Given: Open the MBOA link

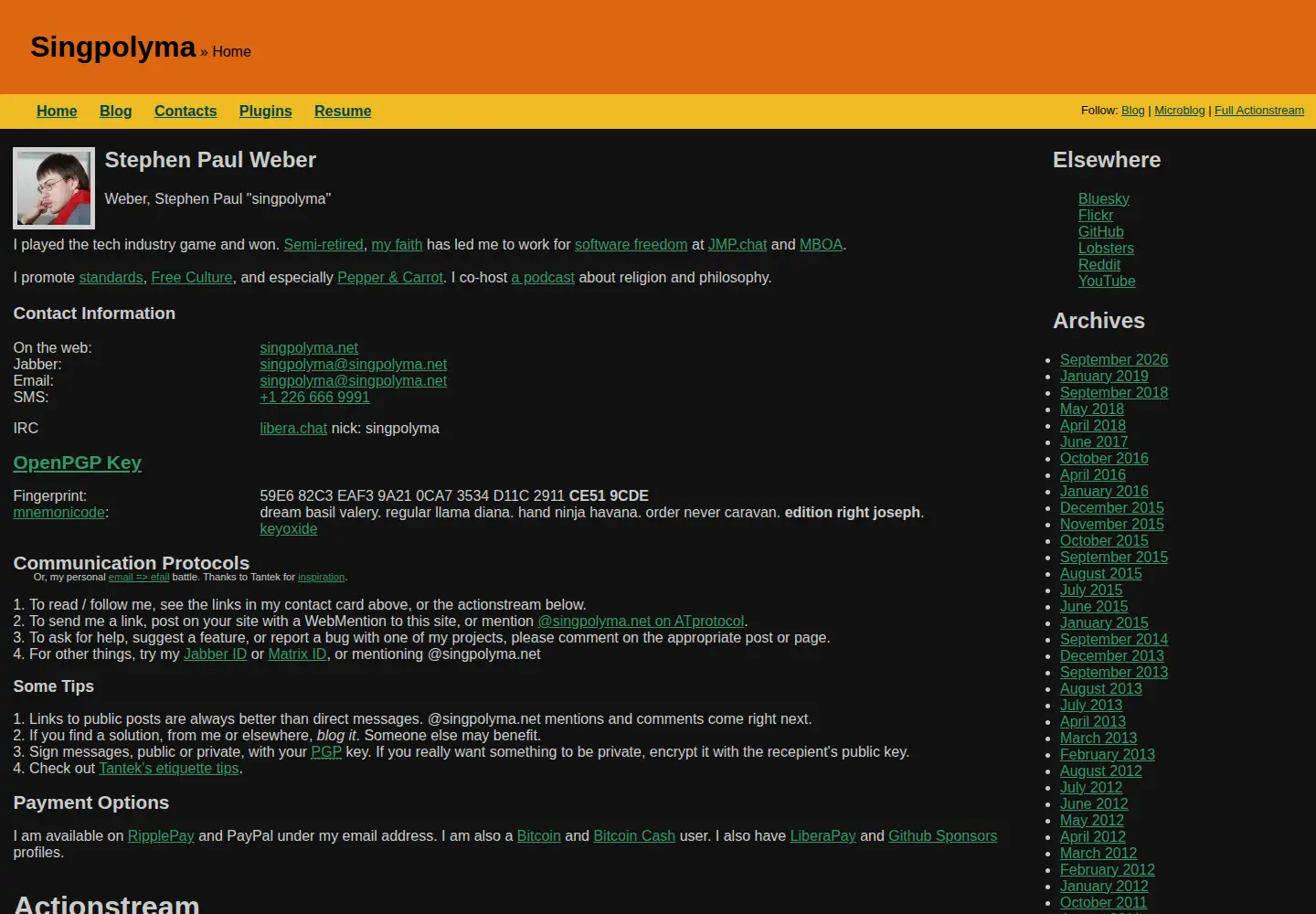Looking at the screenshot, I should pos(822,245).
